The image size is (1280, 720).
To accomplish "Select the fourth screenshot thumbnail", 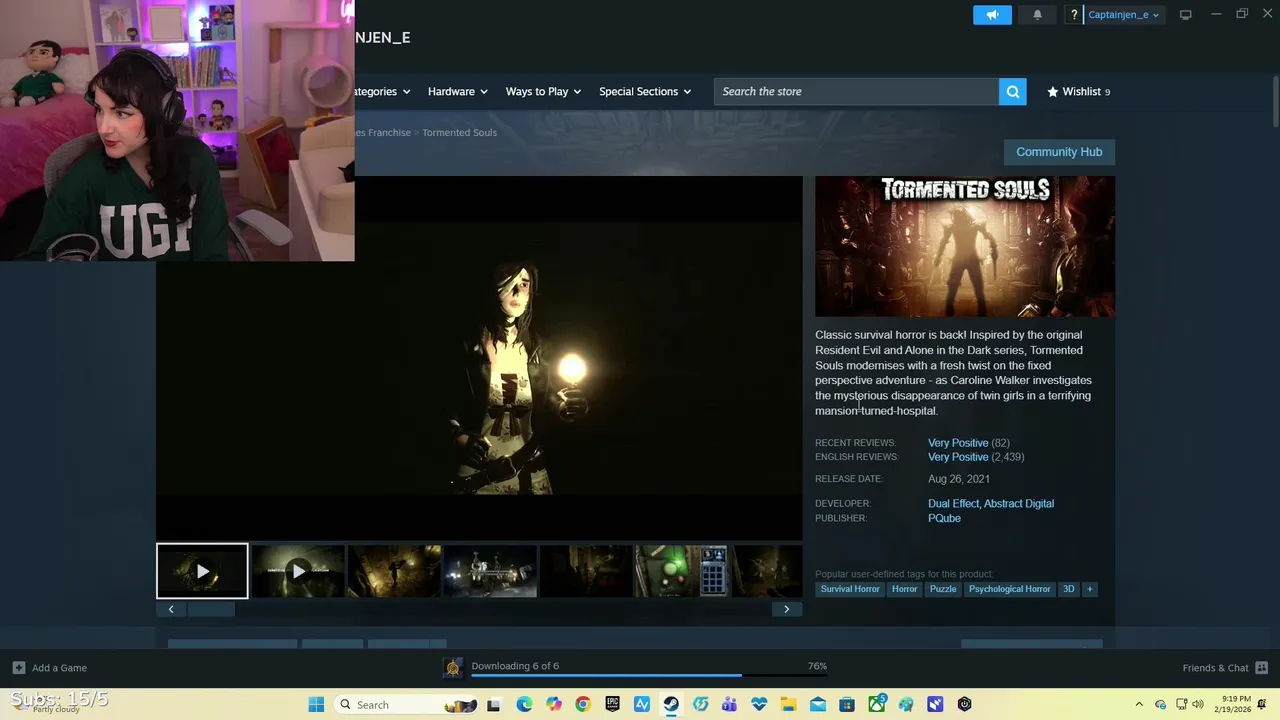I will coord(490,571).
